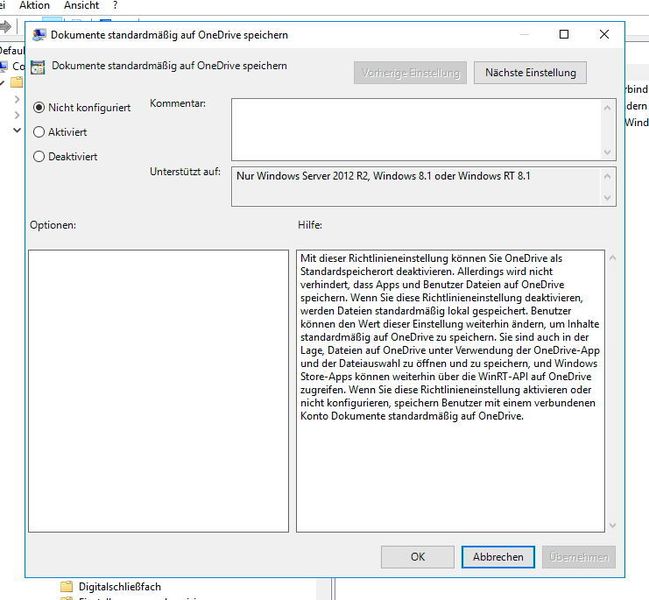
Task: Close the OneDrive policy dialog
Action: click(604, 34)
